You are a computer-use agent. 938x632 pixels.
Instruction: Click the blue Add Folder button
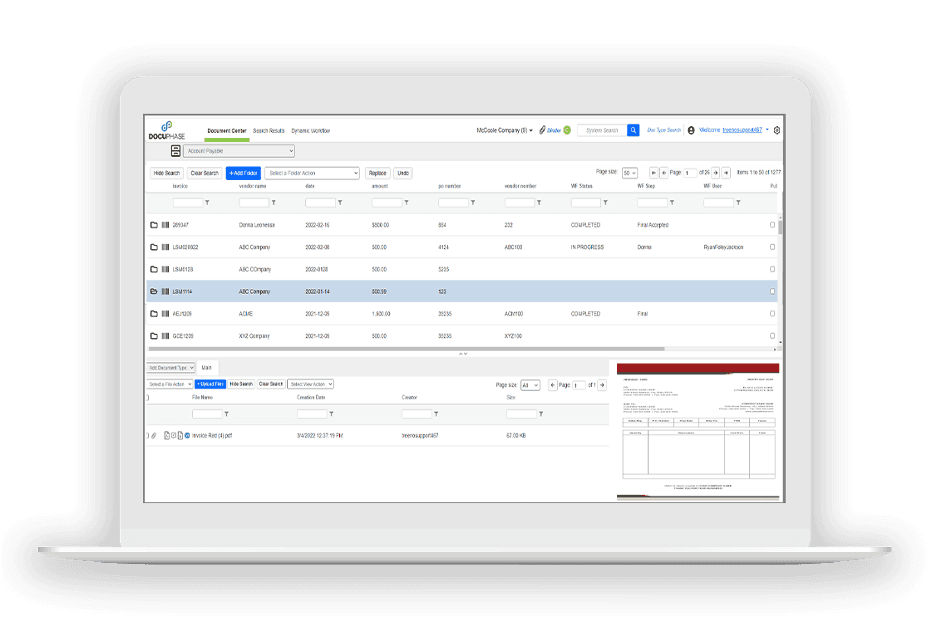coord(243,173)
